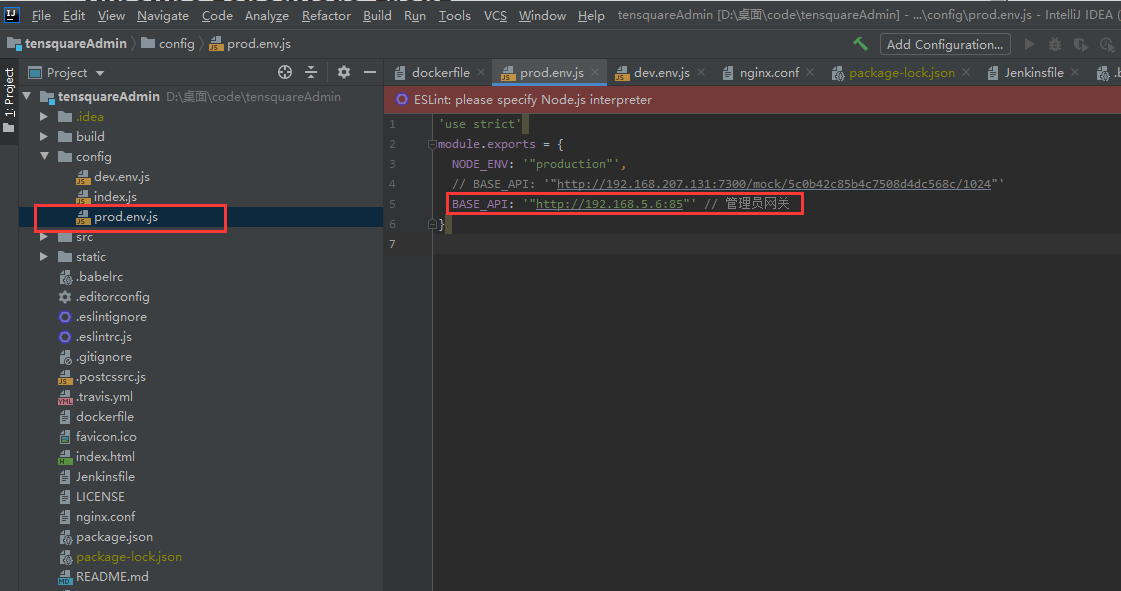Click config breadcrumb in navigation bar
Screen dimensions: 1121x591
168,44
